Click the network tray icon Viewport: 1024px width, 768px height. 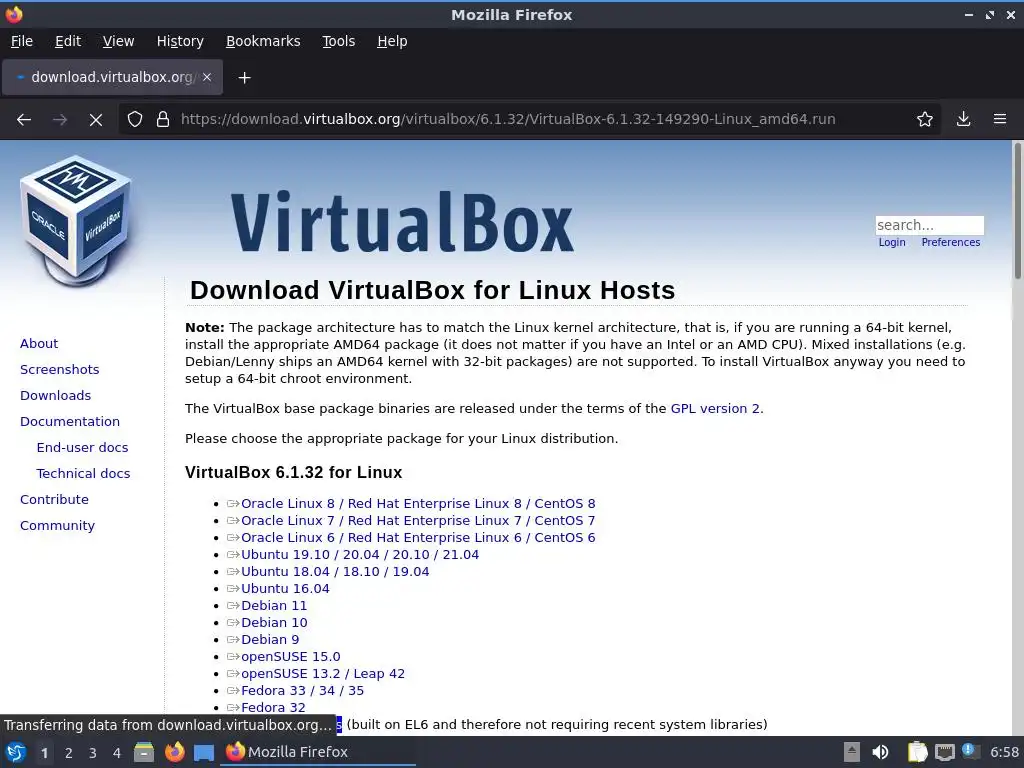pos(944,752)
